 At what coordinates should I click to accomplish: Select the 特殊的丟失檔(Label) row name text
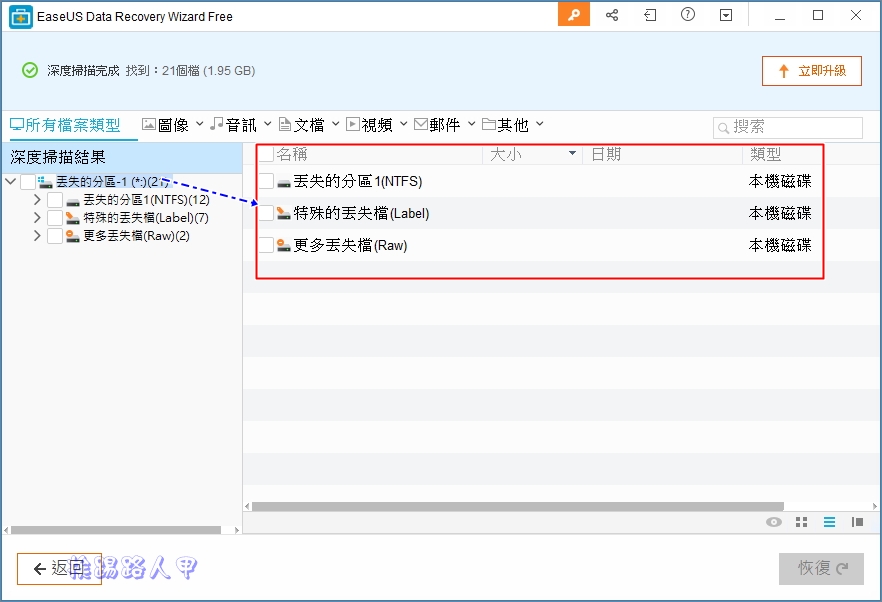(361, 213)
